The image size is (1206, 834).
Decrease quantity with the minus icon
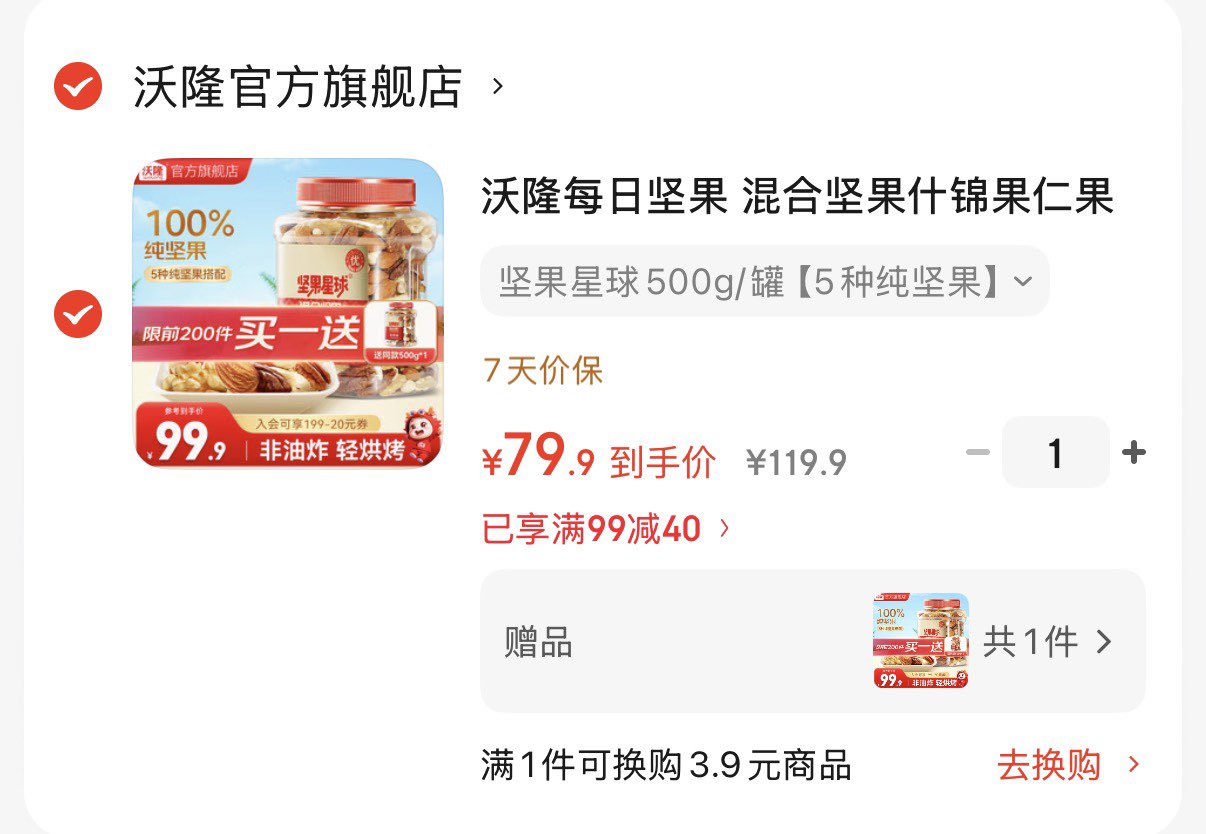point(977,453)
